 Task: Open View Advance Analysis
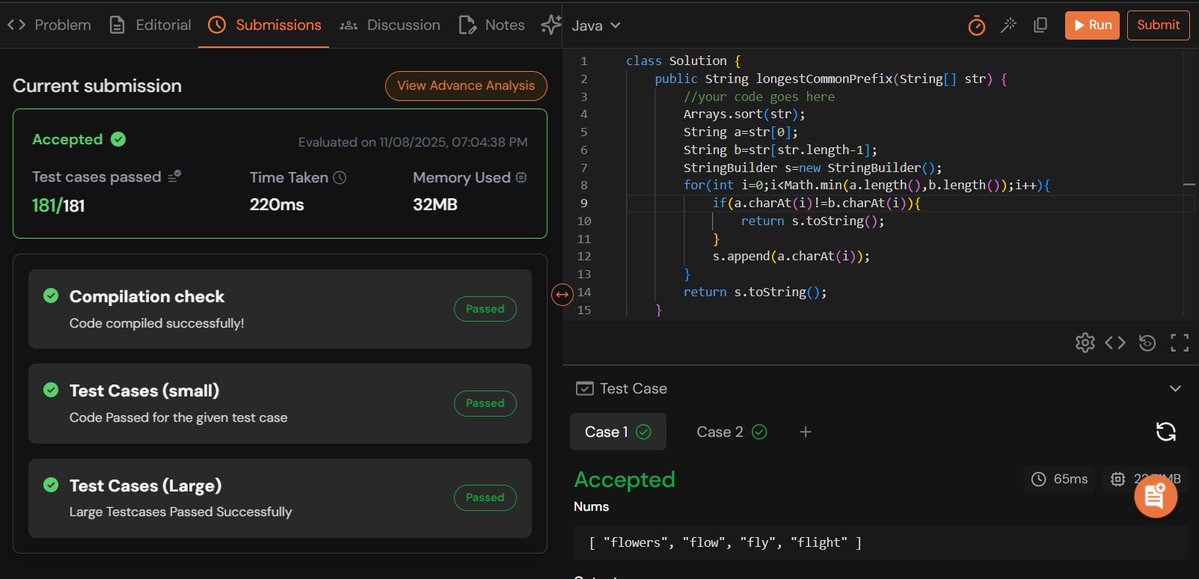pos(465,86)
